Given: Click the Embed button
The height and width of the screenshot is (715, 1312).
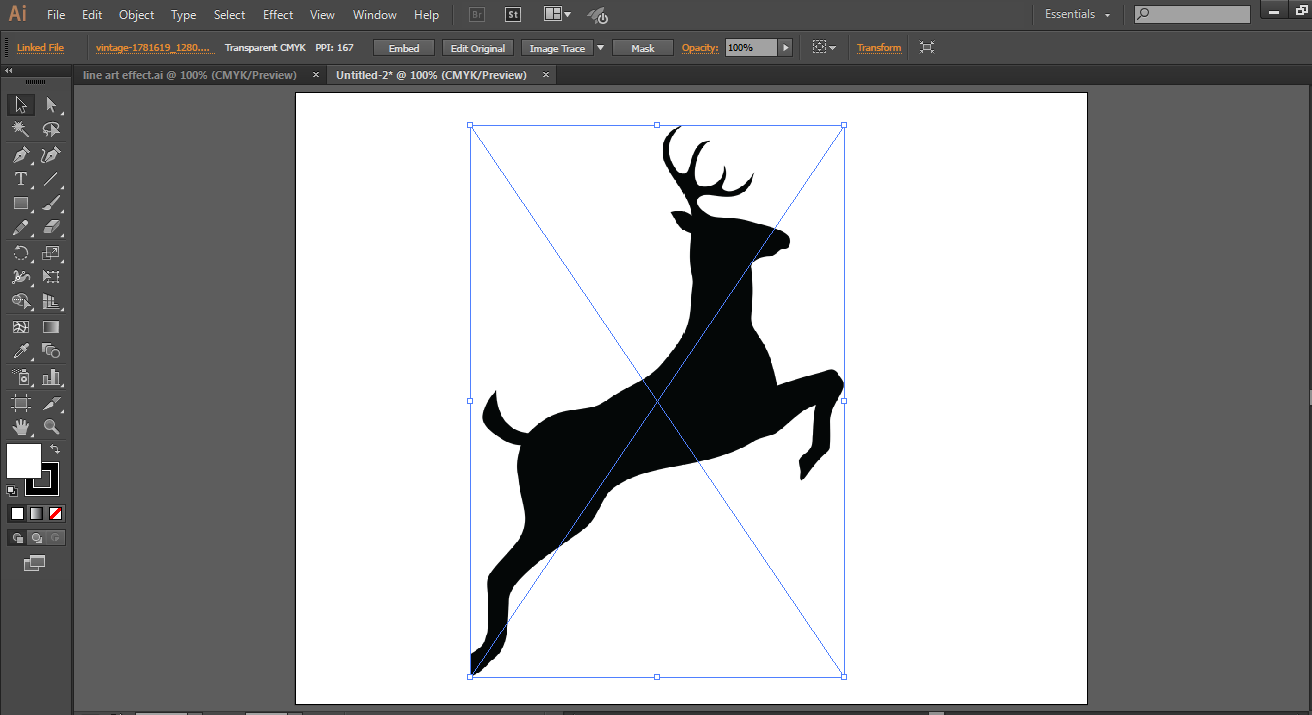Looking at the screenshot, I should [x=404, y=48].
